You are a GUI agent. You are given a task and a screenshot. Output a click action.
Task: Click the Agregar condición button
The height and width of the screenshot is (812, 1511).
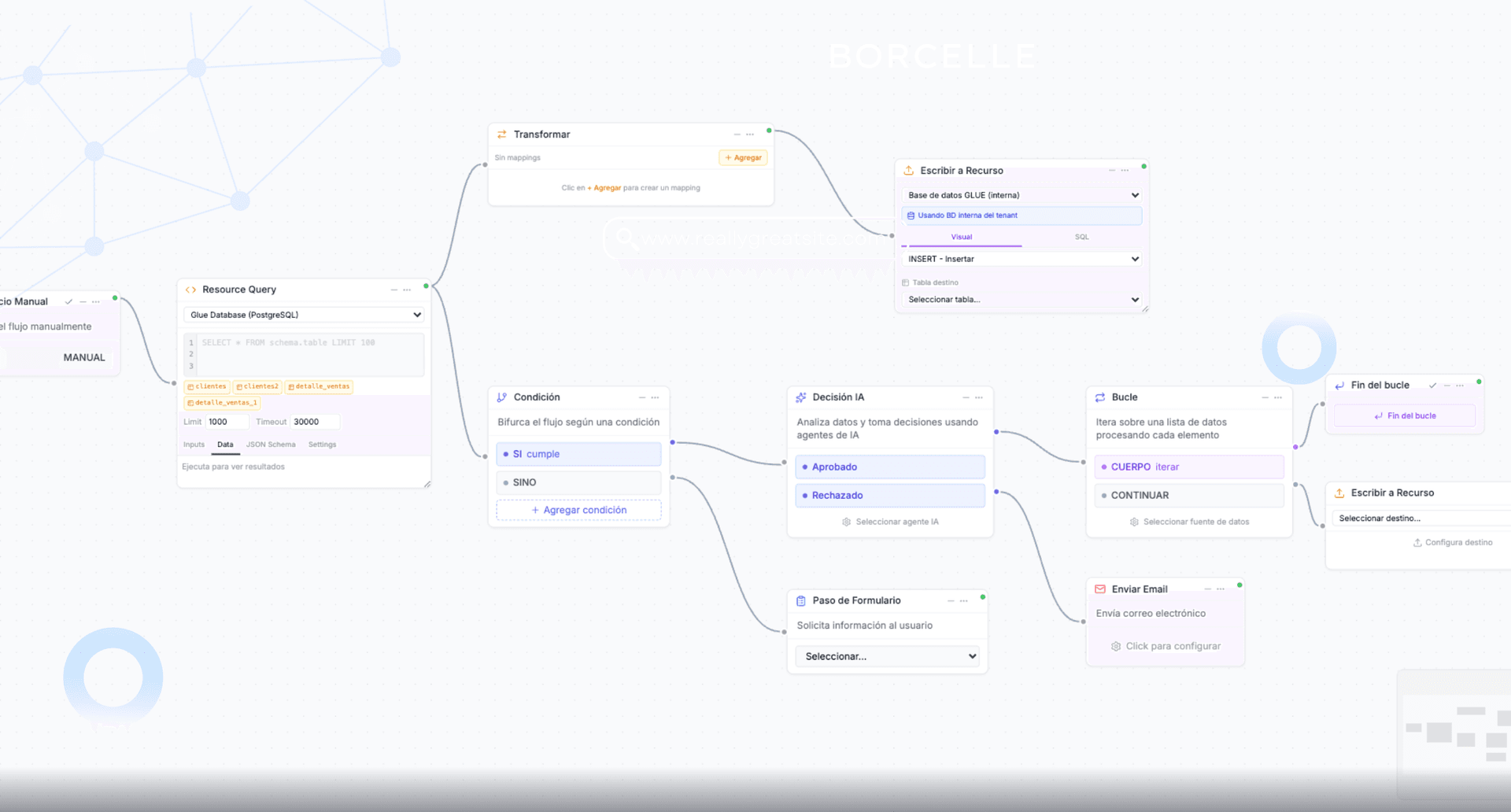[578, 510]
